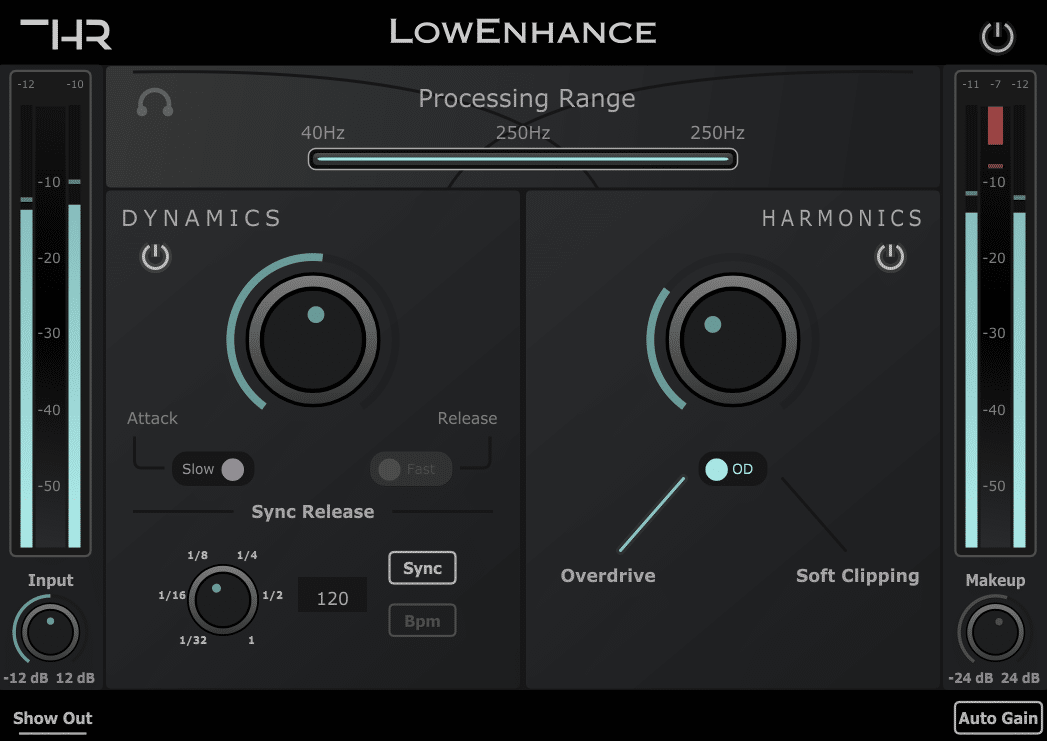The width and height of the screenshot is (1047, 741).
Task: Click the large Harmonics amount knob
Action: coord(733,339)
